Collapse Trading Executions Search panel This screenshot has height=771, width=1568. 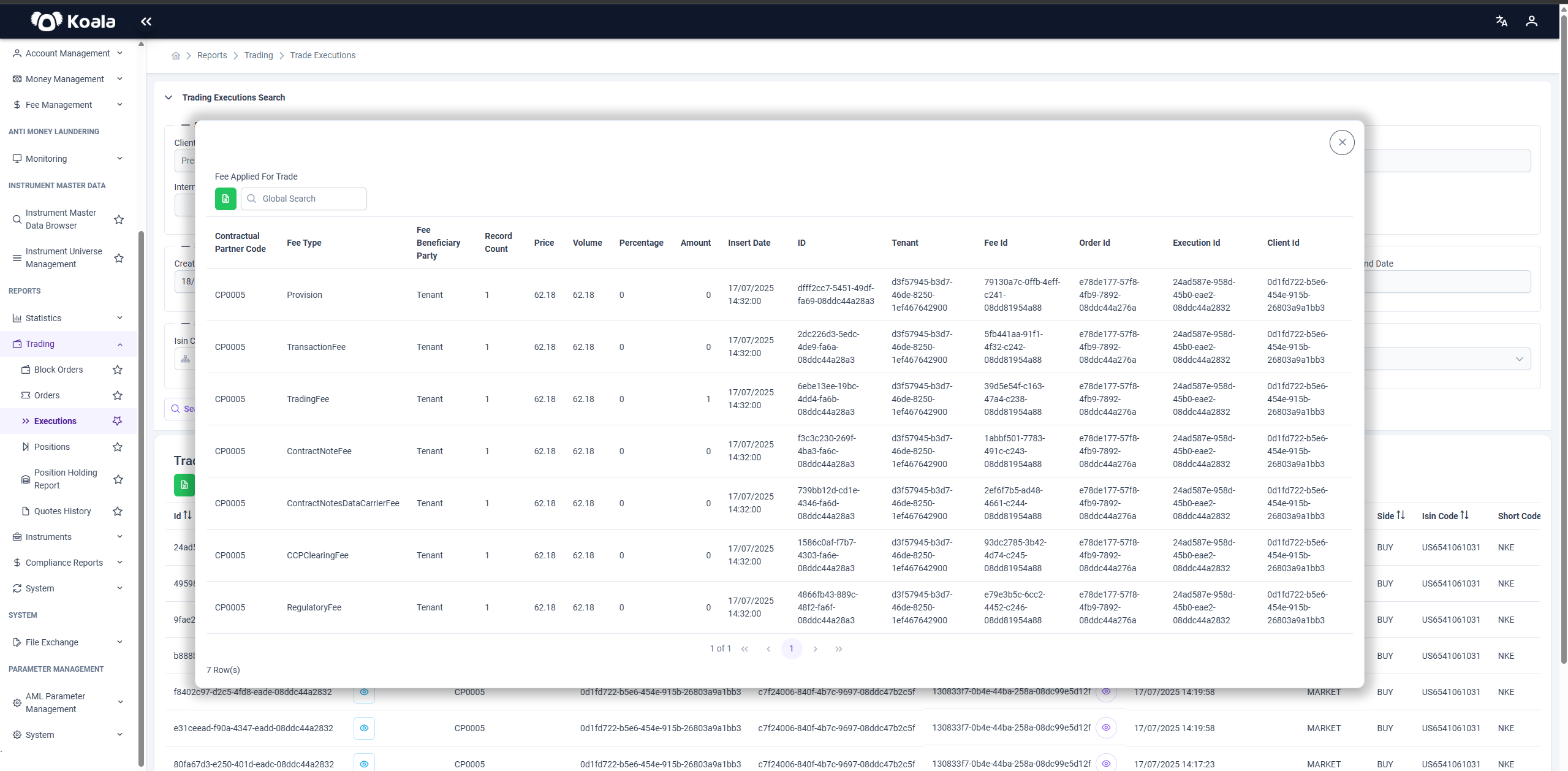click(x=169, y=97)
